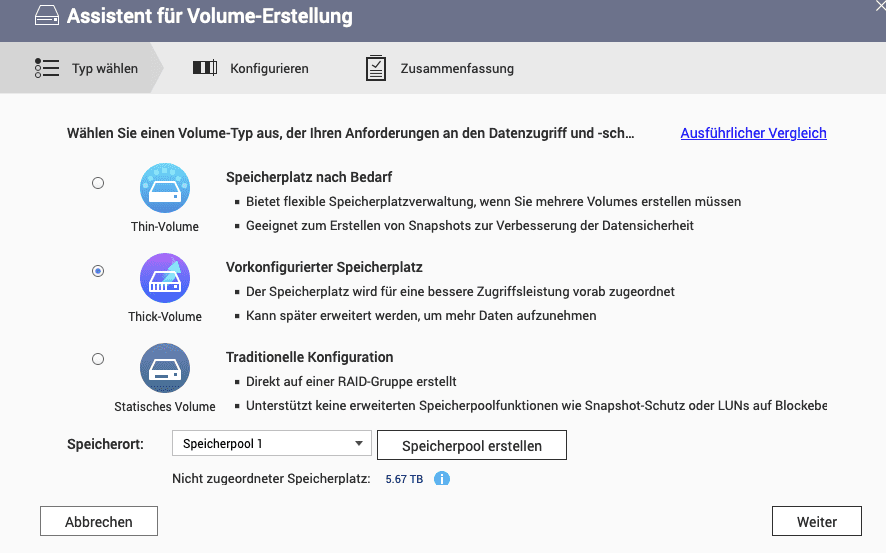The image size is (886, 553).
Task: Click the Konfigurieren step icon
Action: [205, 68]
